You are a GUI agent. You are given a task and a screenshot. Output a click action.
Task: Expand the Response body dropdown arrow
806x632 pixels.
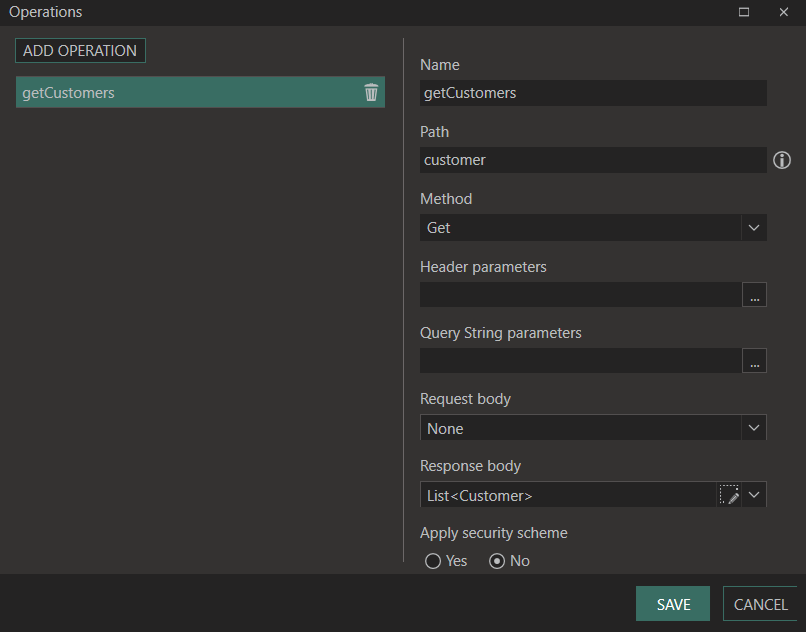[x=754, y=495]
